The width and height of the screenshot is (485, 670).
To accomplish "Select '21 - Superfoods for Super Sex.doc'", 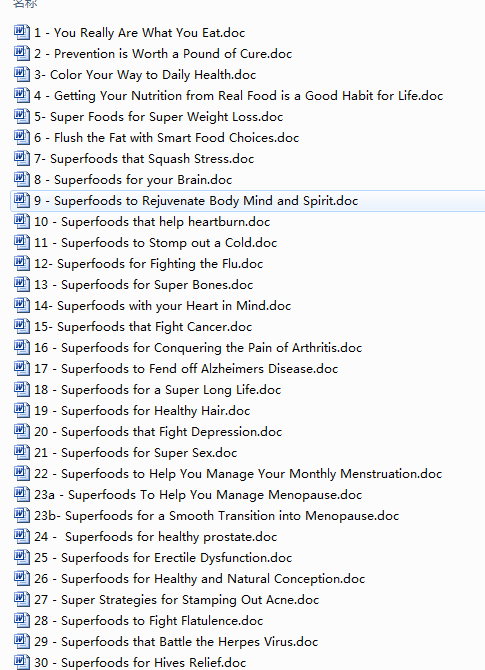I will (135, 453).
